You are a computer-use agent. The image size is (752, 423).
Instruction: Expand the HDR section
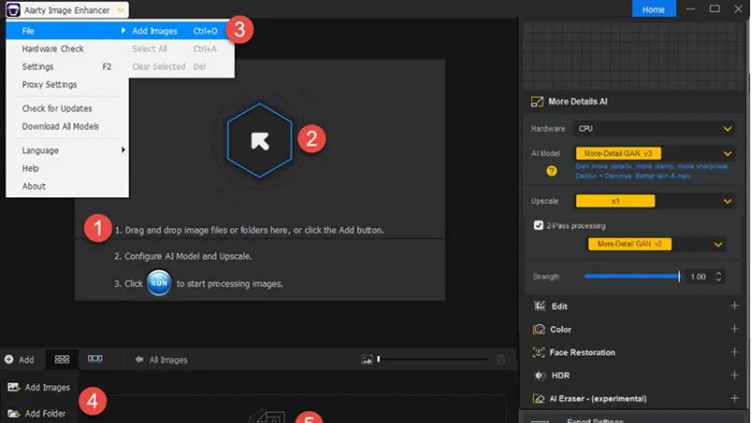[x=734, y=375]
